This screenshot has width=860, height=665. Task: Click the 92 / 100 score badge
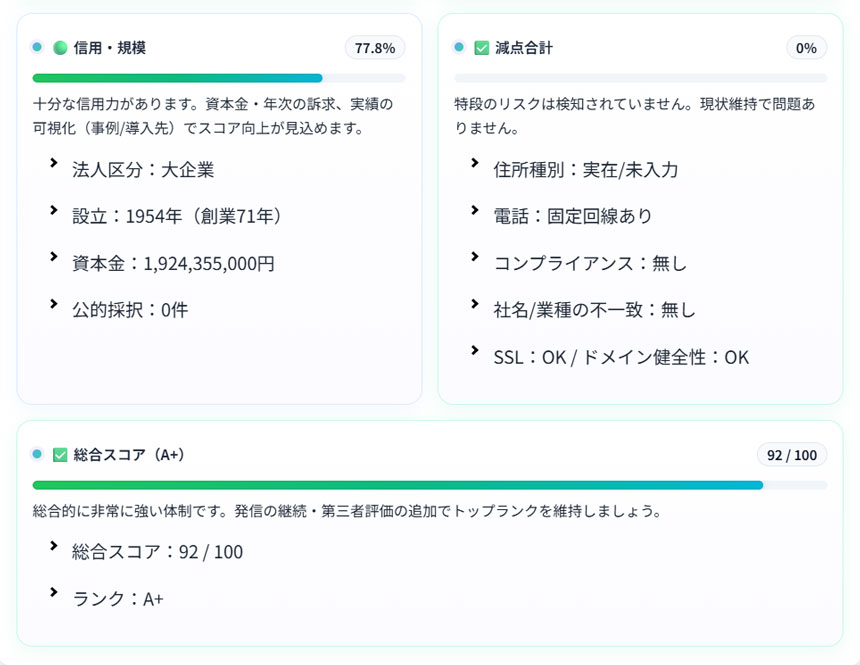click(792, 455)
